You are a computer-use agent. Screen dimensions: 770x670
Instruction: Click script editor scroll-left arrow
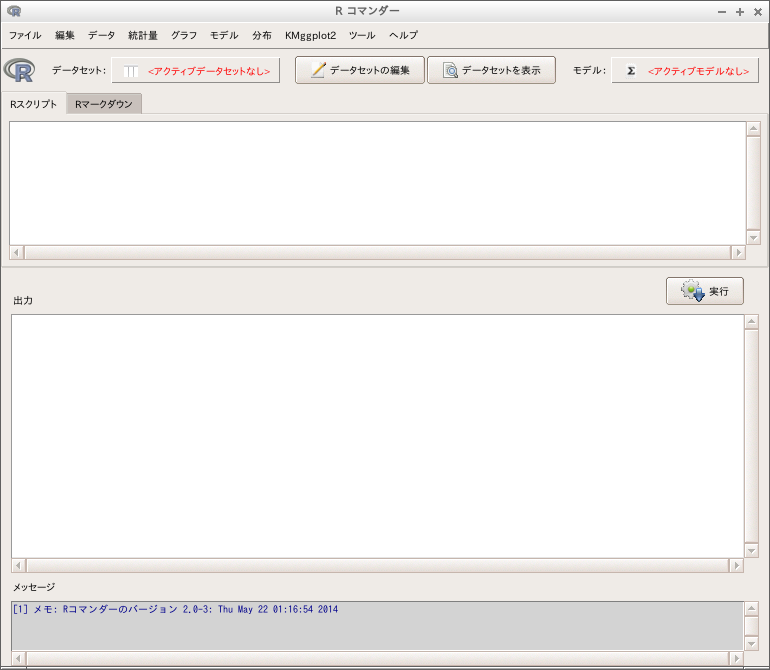(x=16, y=252)
